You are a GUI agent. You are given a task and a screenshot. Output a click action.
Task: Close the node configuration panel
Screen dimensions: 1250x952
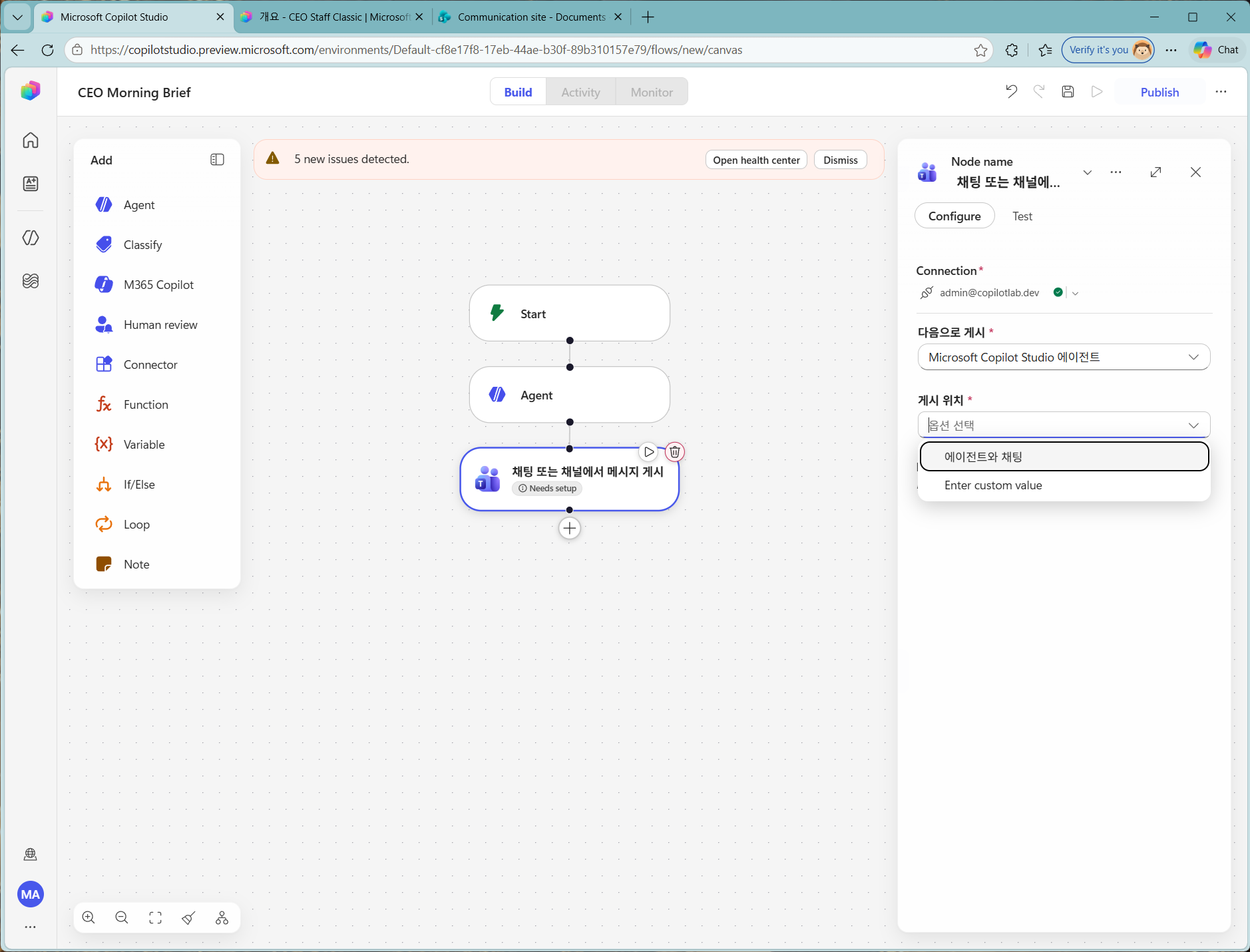(1196, 172)
